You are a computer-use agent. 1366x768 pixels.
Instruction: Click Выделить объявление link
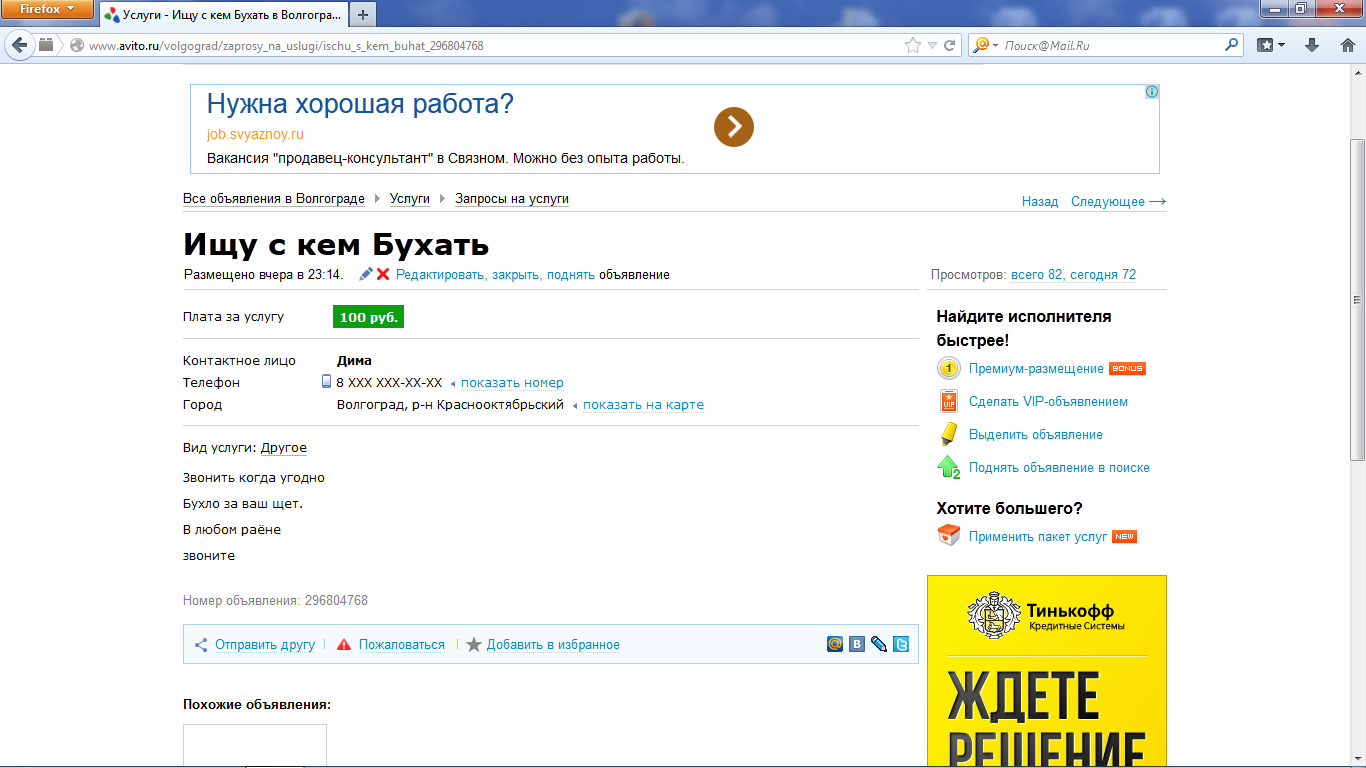(x=1036, y=435)
